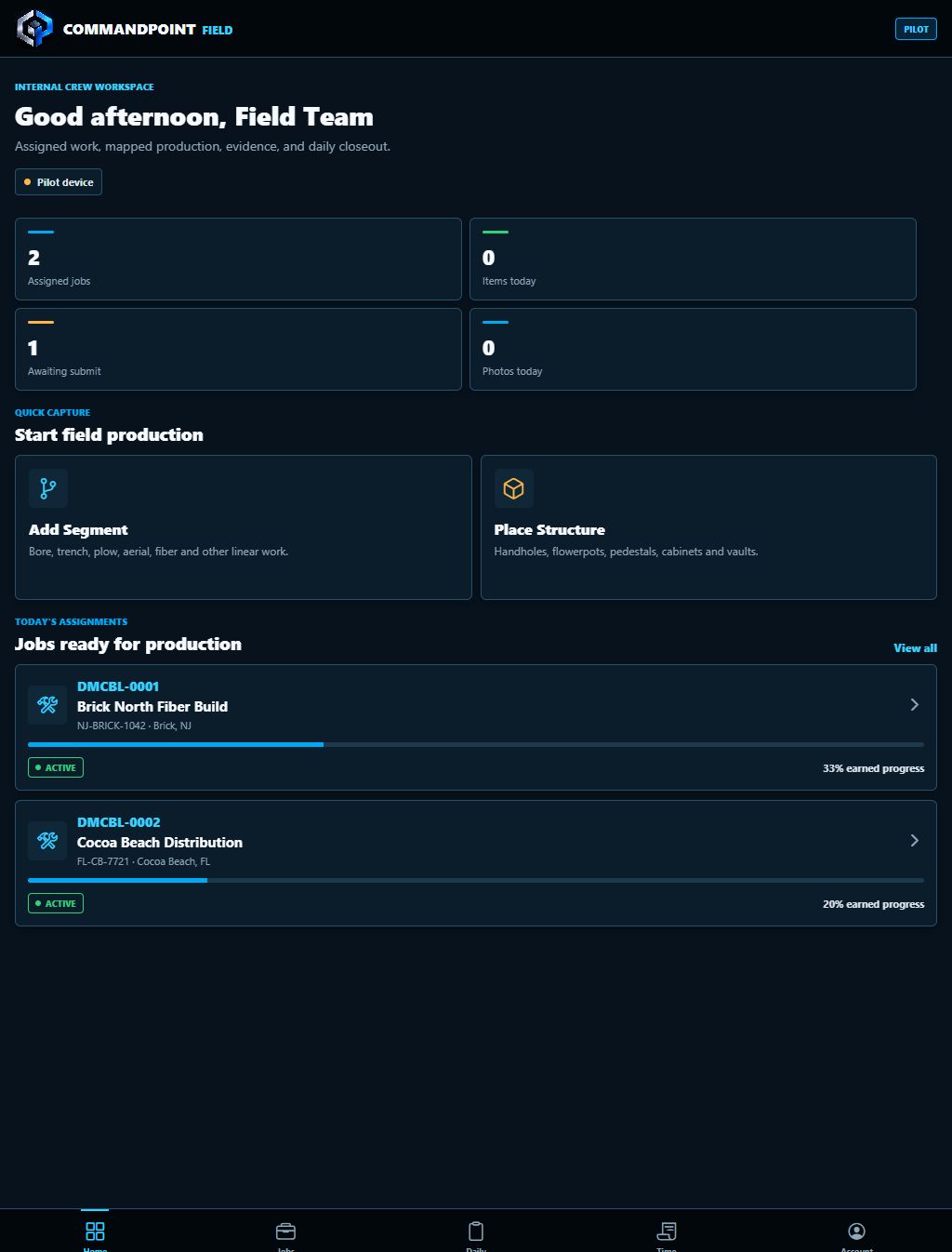The image size is (952, 1252).
Task: Open the Items today stat card
Action: [693, 259]
